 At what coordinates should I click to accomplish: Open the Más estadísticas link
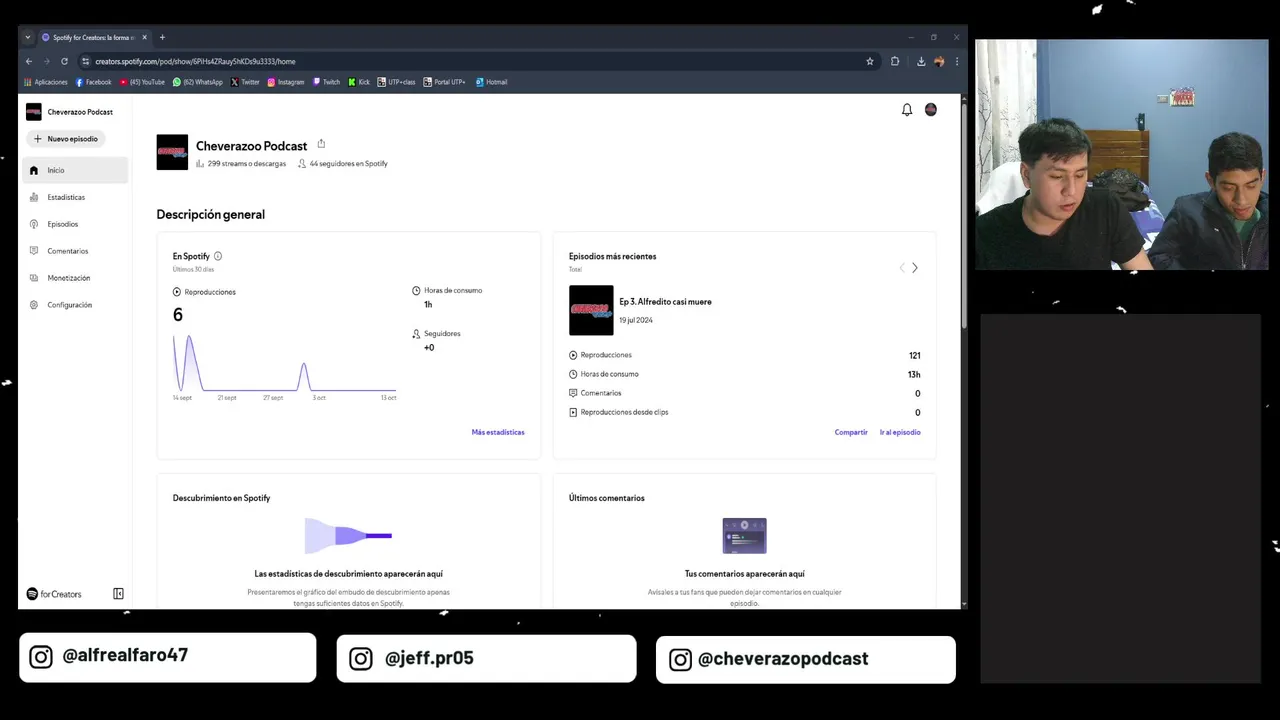coord(498,432)
